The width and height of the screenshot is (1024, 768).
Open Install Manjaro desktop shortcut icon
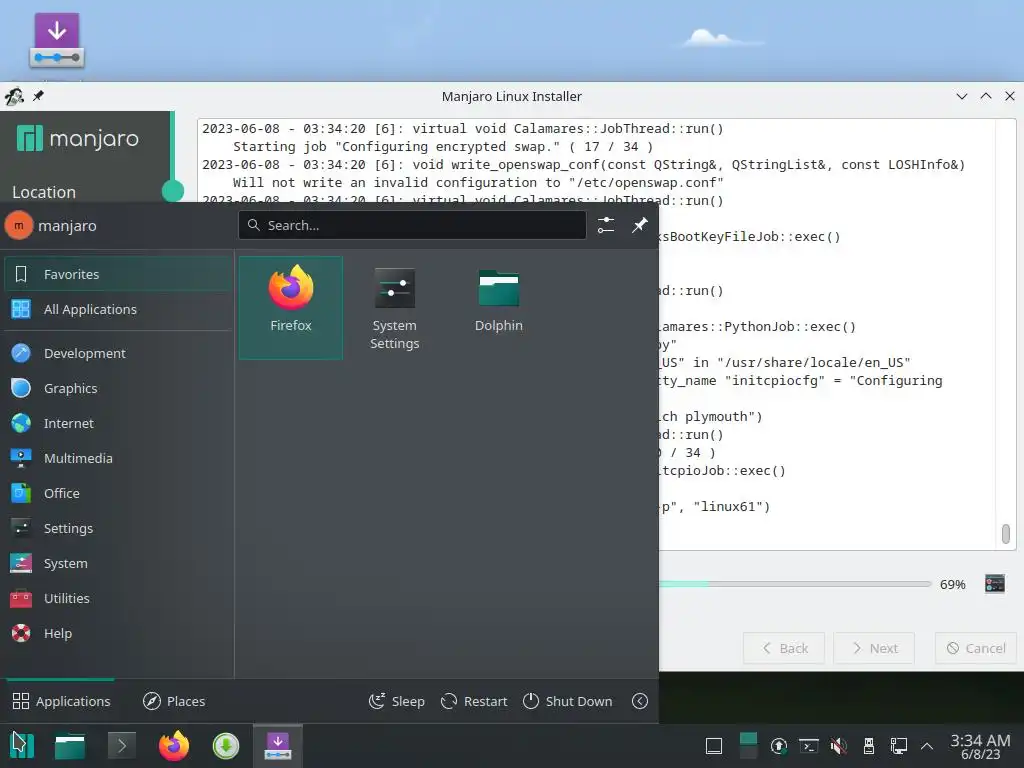click(x=57, y=40)
